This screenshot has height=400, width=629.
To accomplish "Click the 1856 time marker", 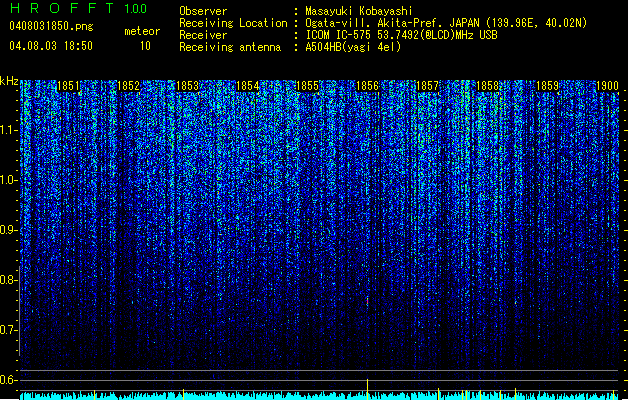I will click(367, 86).
